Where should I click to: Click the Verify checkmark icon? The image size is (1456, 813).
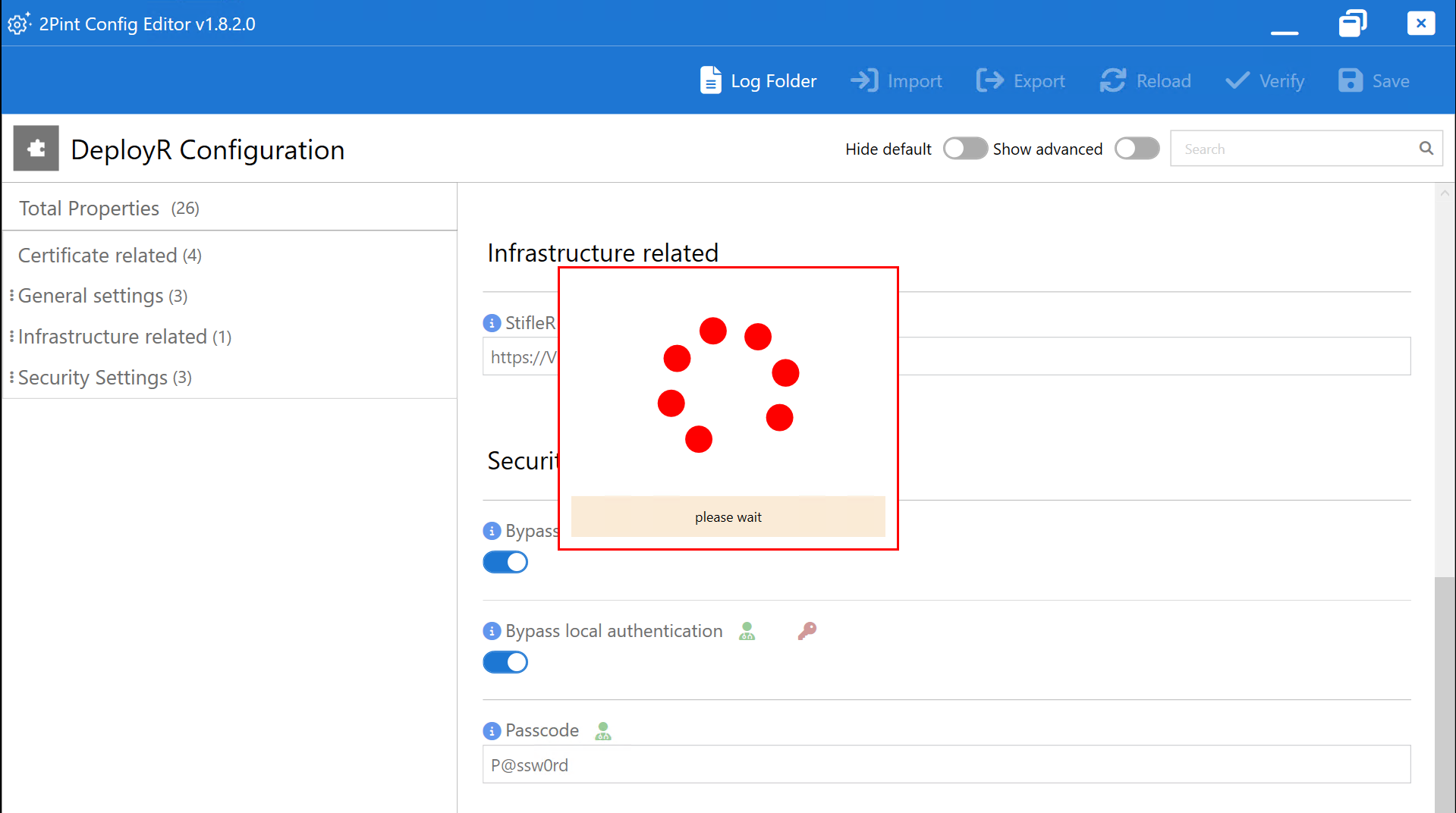1237,80
